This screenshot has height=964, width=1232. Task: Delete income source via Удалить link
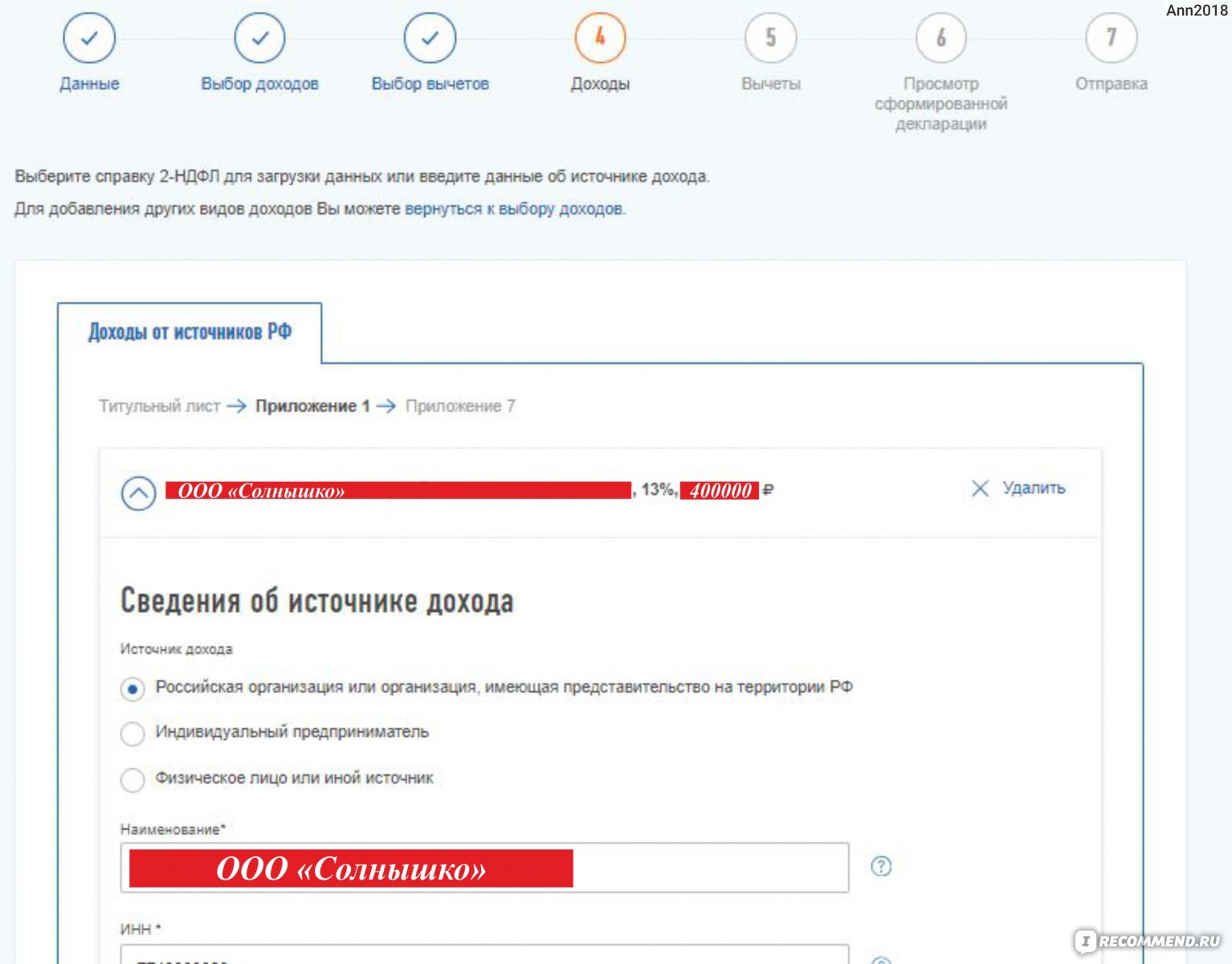click(1034, 488)
